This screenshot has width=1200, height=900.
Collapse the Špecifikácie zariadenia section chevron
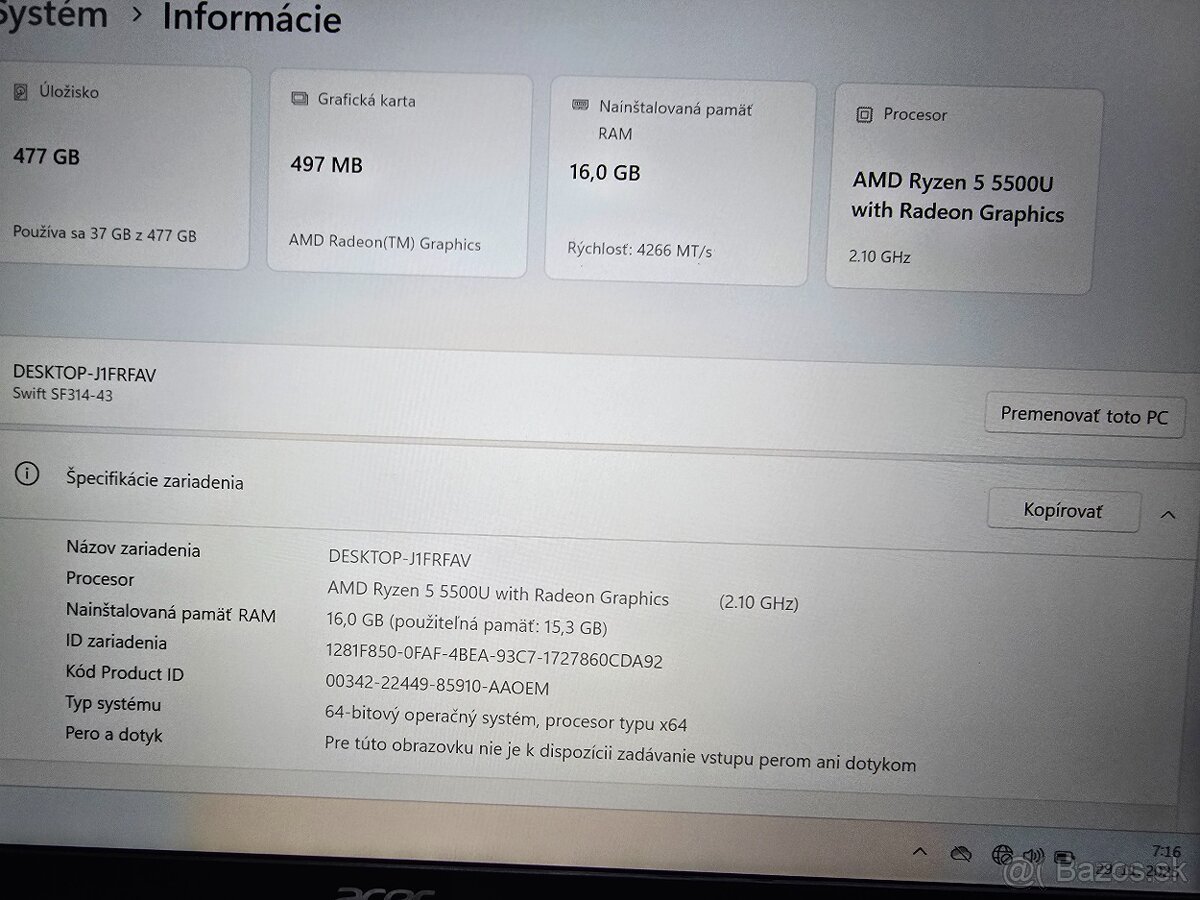coord(1169,514)
